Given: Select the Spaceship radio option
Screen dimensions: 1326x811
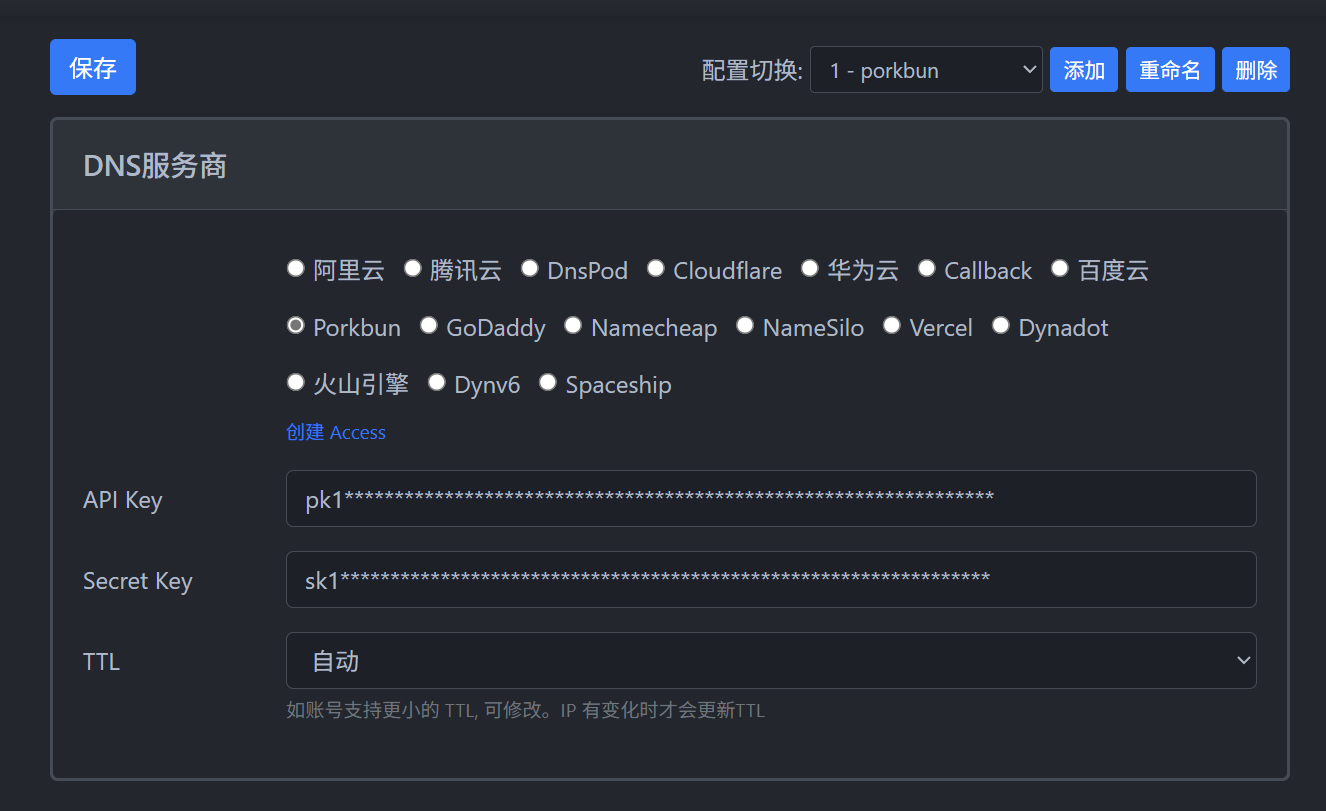Looking at the screenshot, I should [x=547, y=382].
